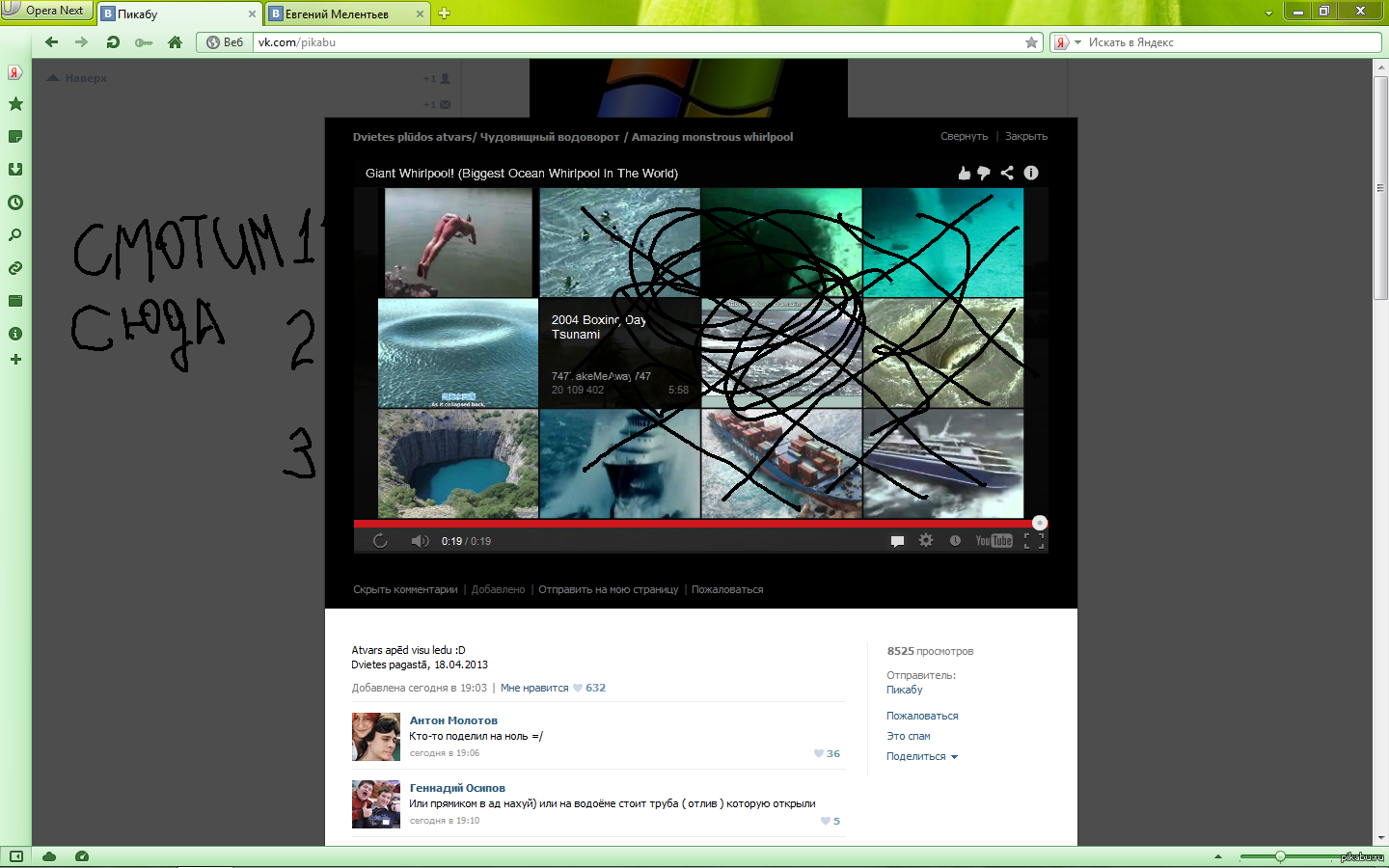
Task: Open the Yandex panel in the sidebar
Action: 15,72
